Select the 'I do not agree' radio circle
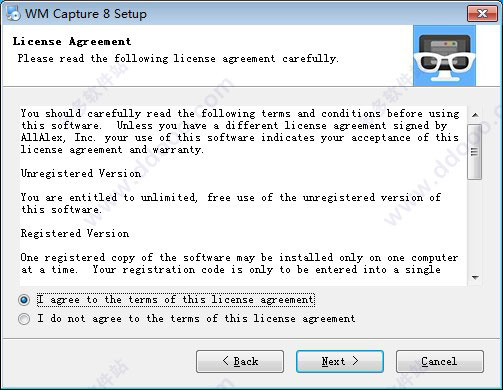Screen dimensions: 503x390 coord(24,319)
